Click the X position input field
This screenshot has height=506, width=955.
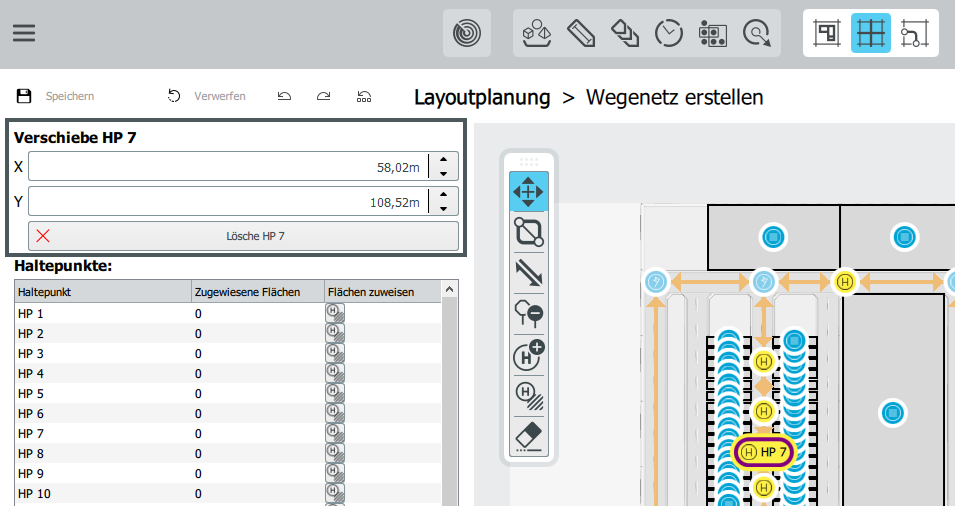pos(228,167)
